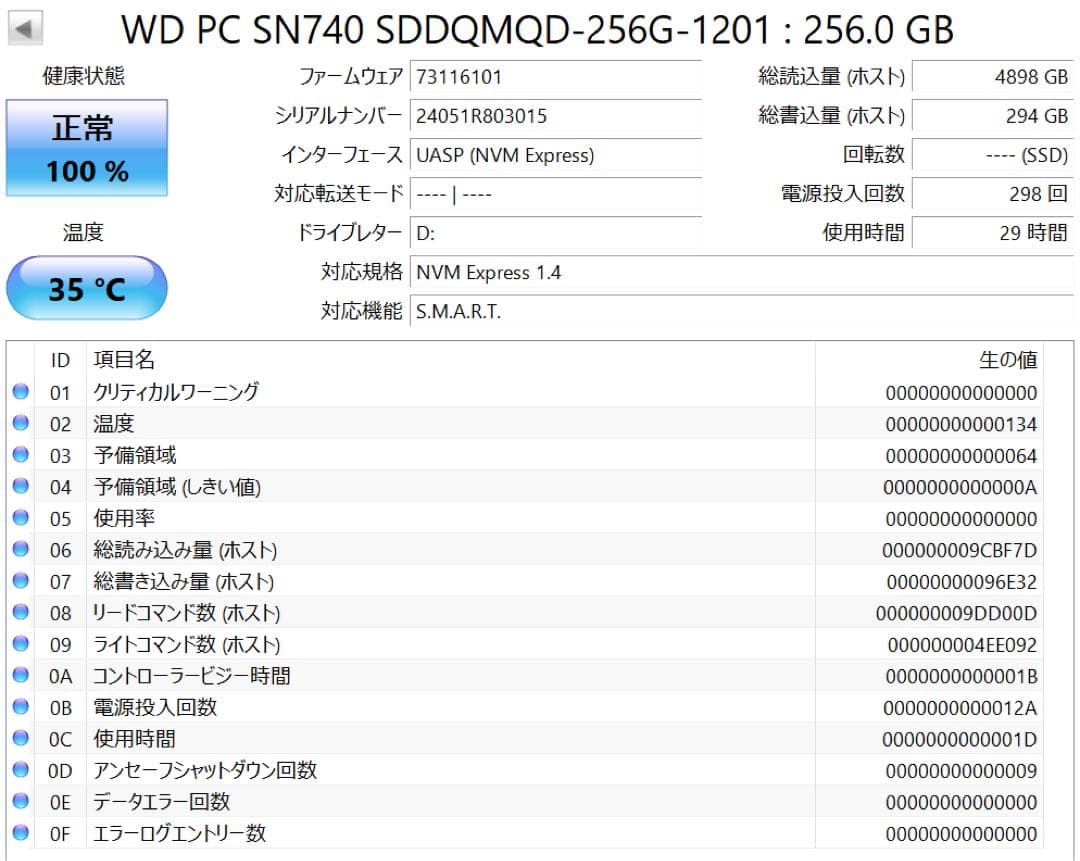Click the status circle for 06 総読み込み量
Screen dimensions: 1080x861
point(21,549)
